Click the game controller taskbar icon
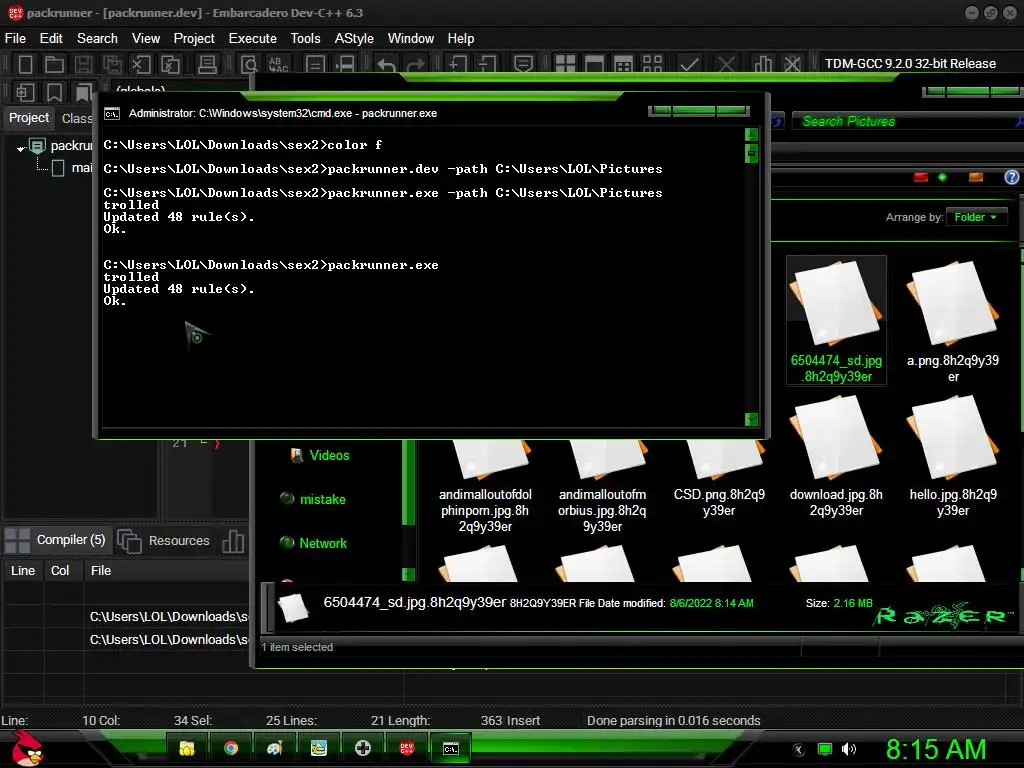The width and height of the screenshot is (1024, 768). click(x=362, y=748)
